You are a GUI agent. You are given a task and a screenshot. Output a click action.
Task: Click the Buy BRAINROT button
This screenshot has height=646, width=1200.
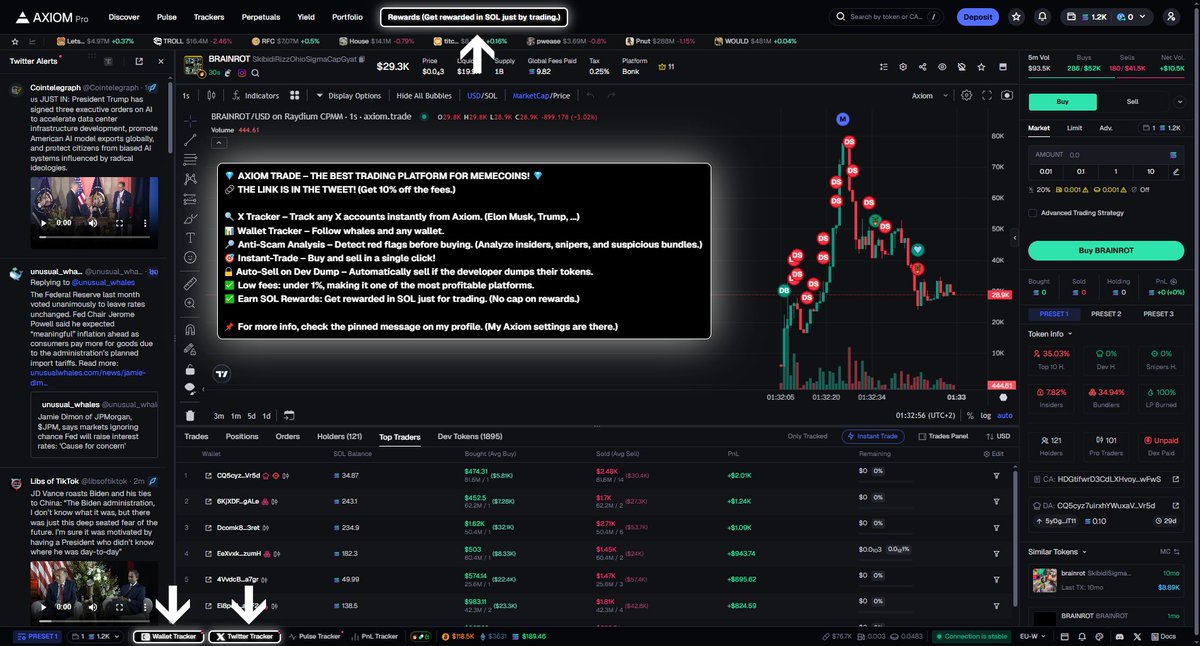1105,250
